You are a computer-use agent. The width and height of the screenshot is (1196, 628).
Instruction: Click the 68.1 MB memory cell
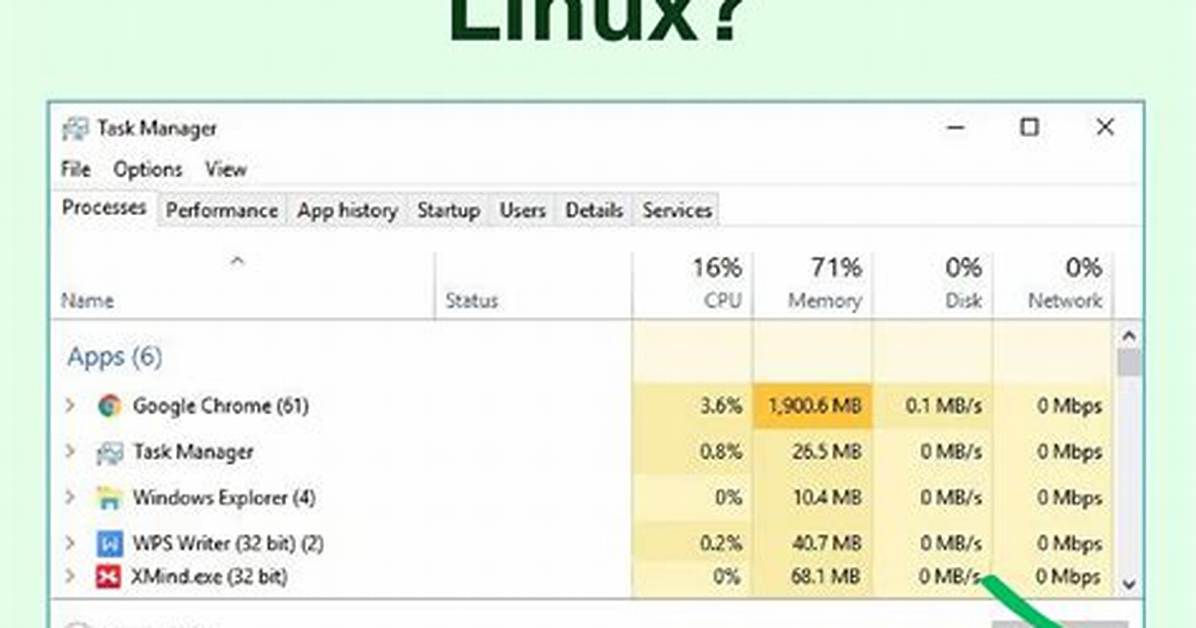tap(812, 577)
